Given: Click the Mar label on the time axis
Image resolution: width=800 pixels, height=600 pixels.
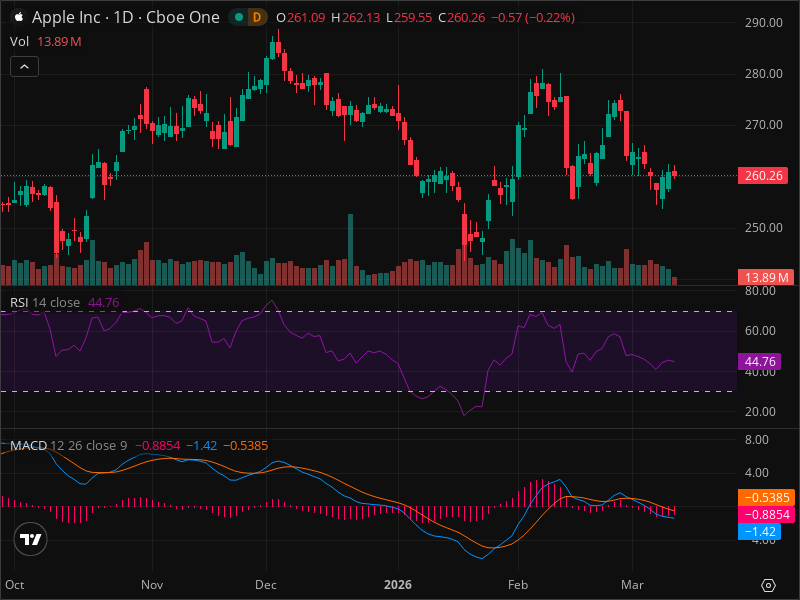Looking at the screenshot, I should point(632,585).
